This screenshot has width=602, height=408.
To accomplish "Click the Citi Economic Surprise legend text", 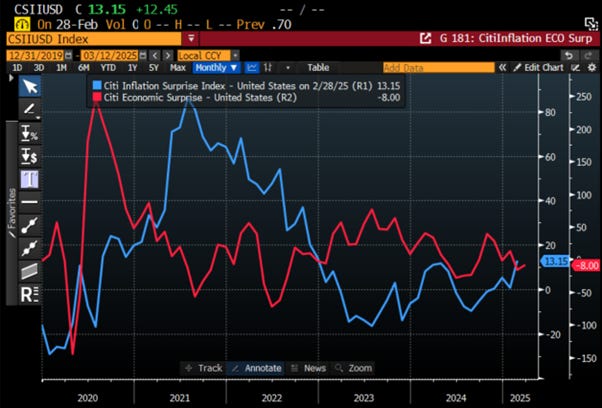I will 200,97.
